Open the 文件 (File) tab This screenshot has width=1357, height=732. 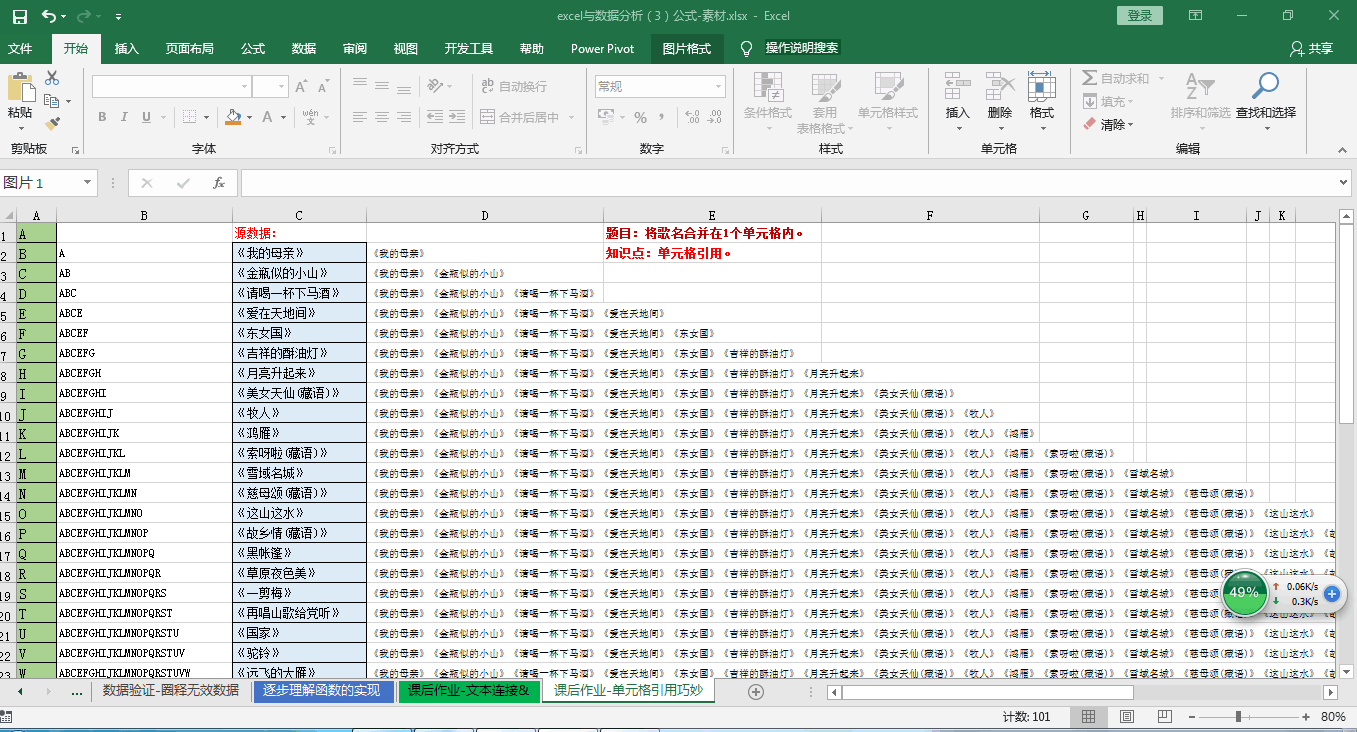[20, 48]
